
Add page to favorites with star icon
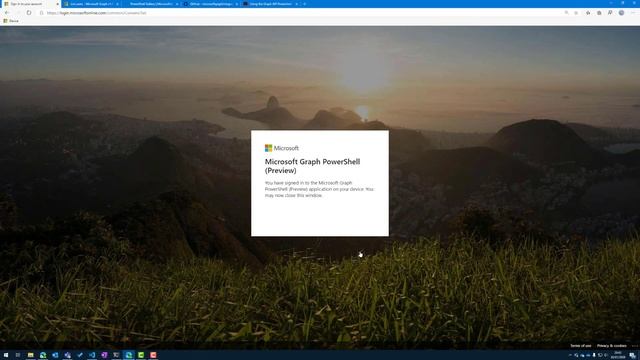click(576, 13)
